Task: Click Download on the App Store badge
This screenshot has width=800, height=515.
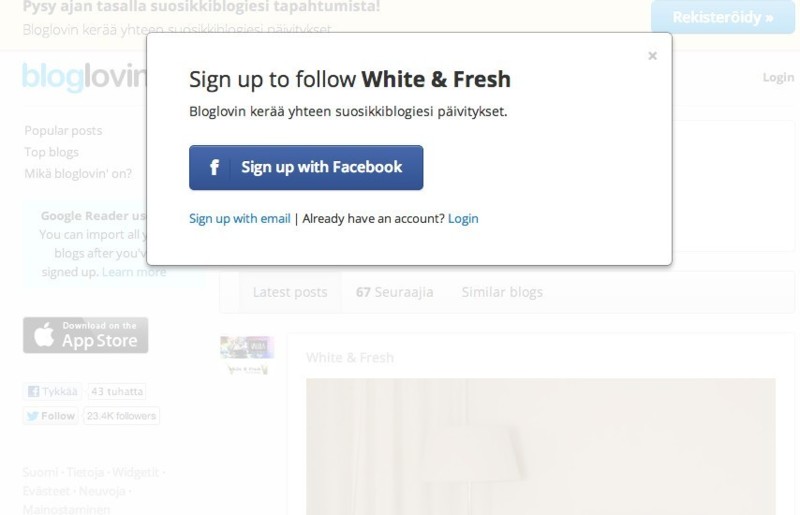Action: click(x=86, y=335)
